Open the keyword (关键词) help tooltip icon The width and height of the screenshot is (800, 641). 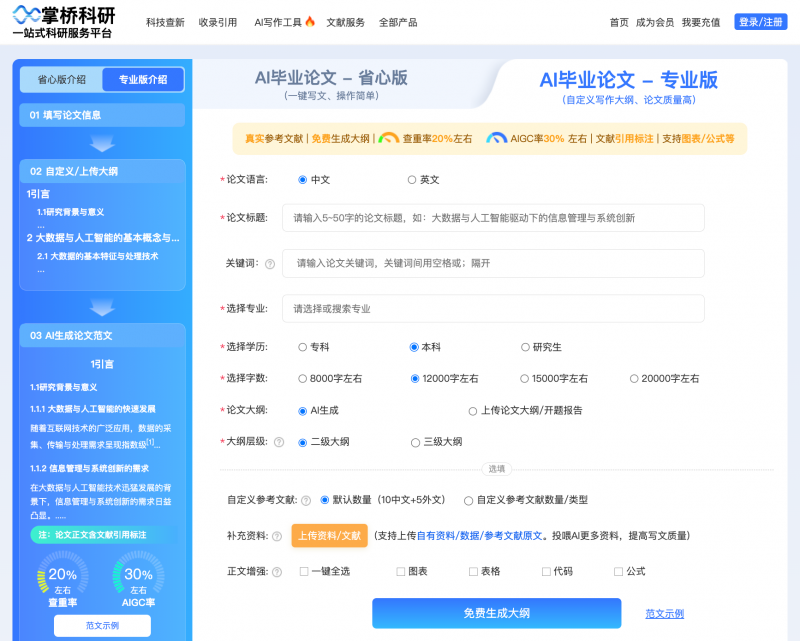pos(269,263)
